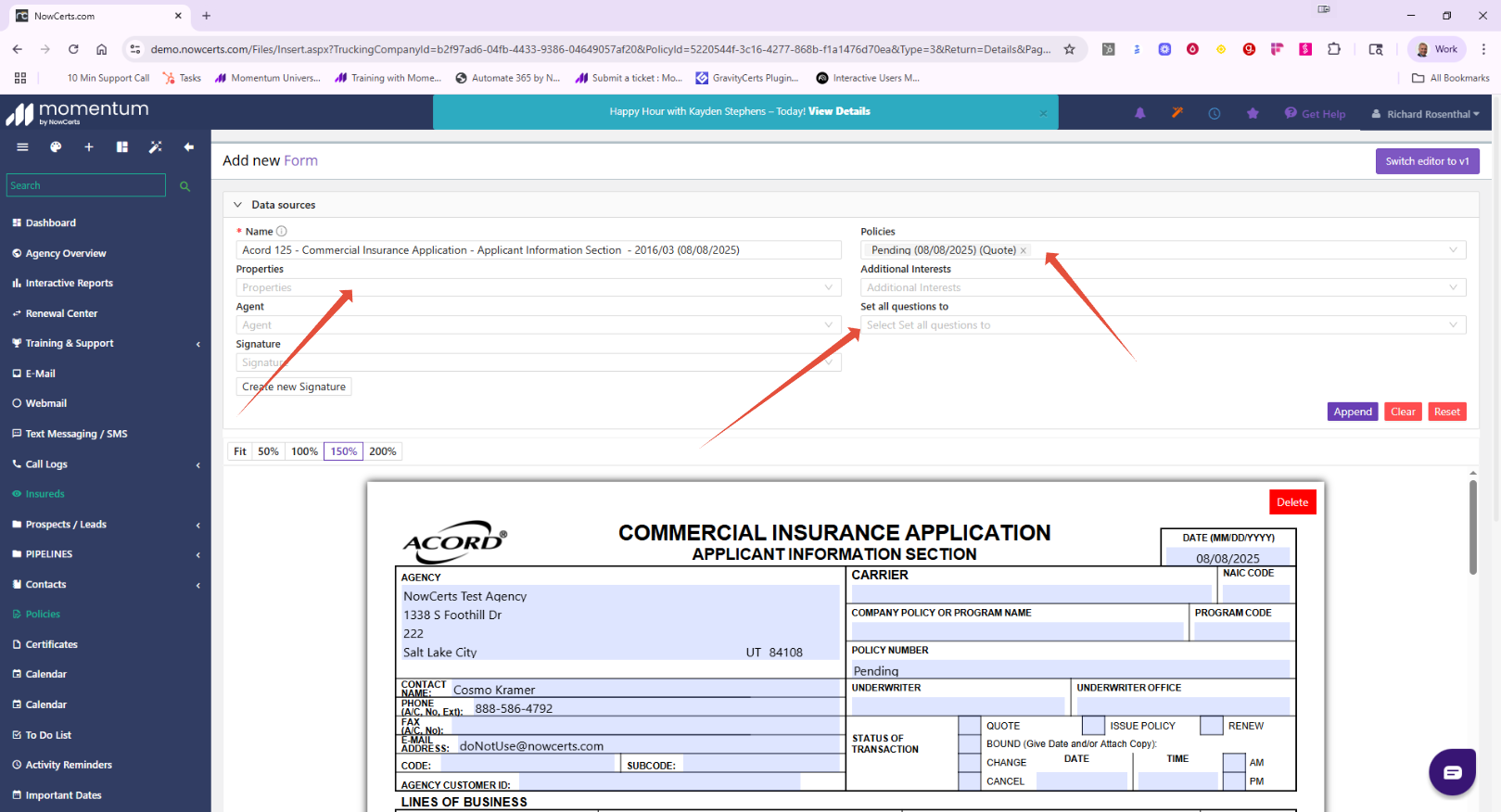The width and height of the screenshot is (1501, 812).
Task: Click the green search magnifier icon
Action: click(184, 186)
